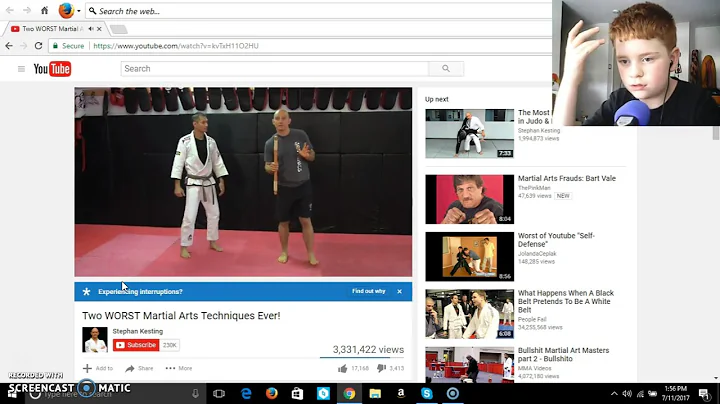Open the More actions menu
The height and width of the screenshot is (404, 720).
pos(179,368)
